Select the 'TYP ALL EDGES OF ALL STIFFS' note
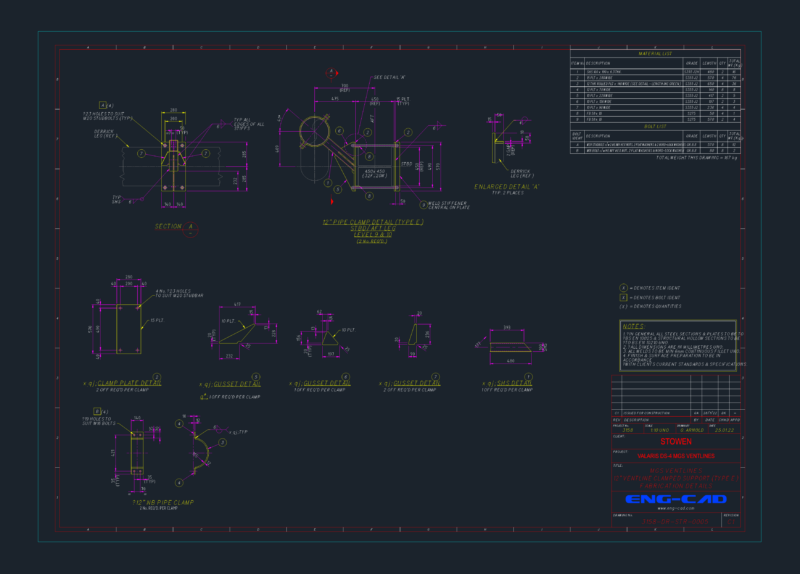The width and height of the screenshot is (800, 574). (249, 124)
